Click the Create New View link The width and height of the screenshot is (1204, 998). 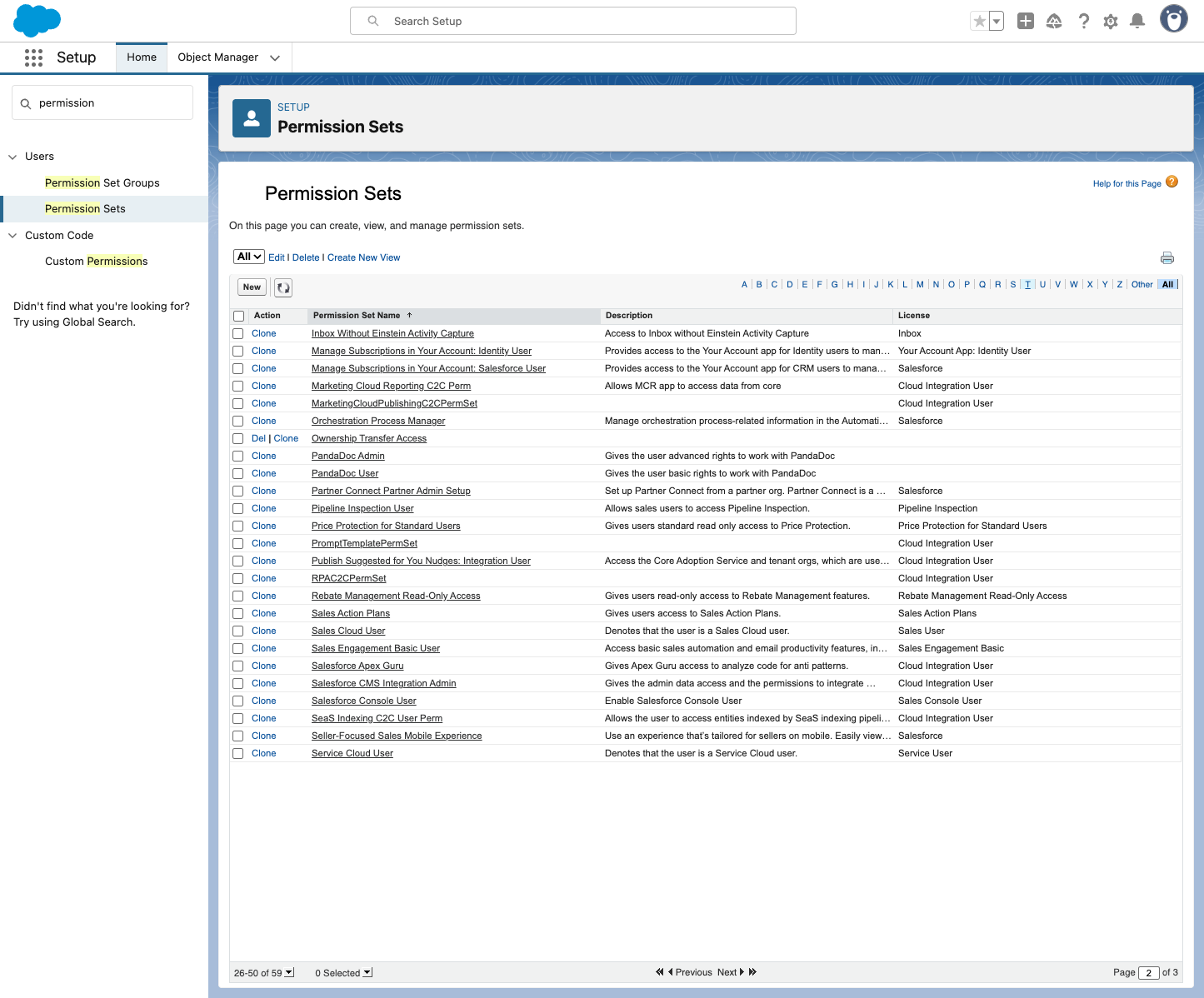(363, 257)
